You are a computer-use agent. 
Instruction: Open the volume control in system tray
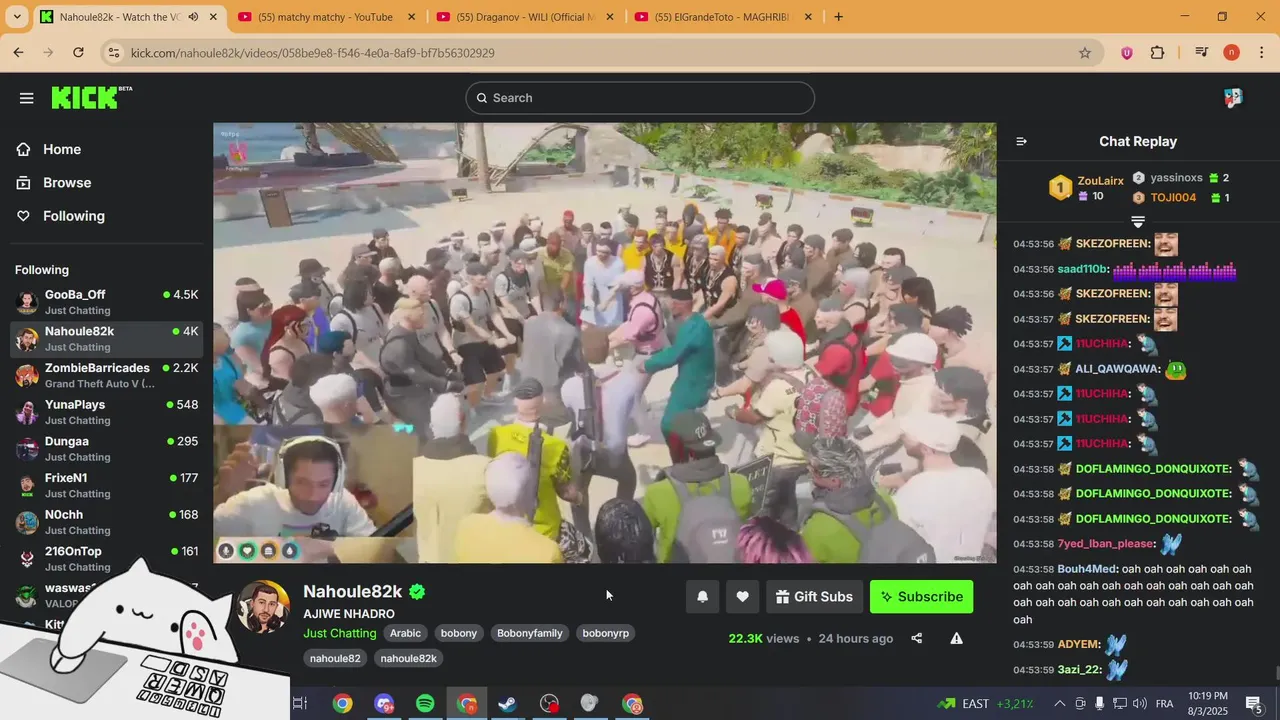click(1141, 704)
